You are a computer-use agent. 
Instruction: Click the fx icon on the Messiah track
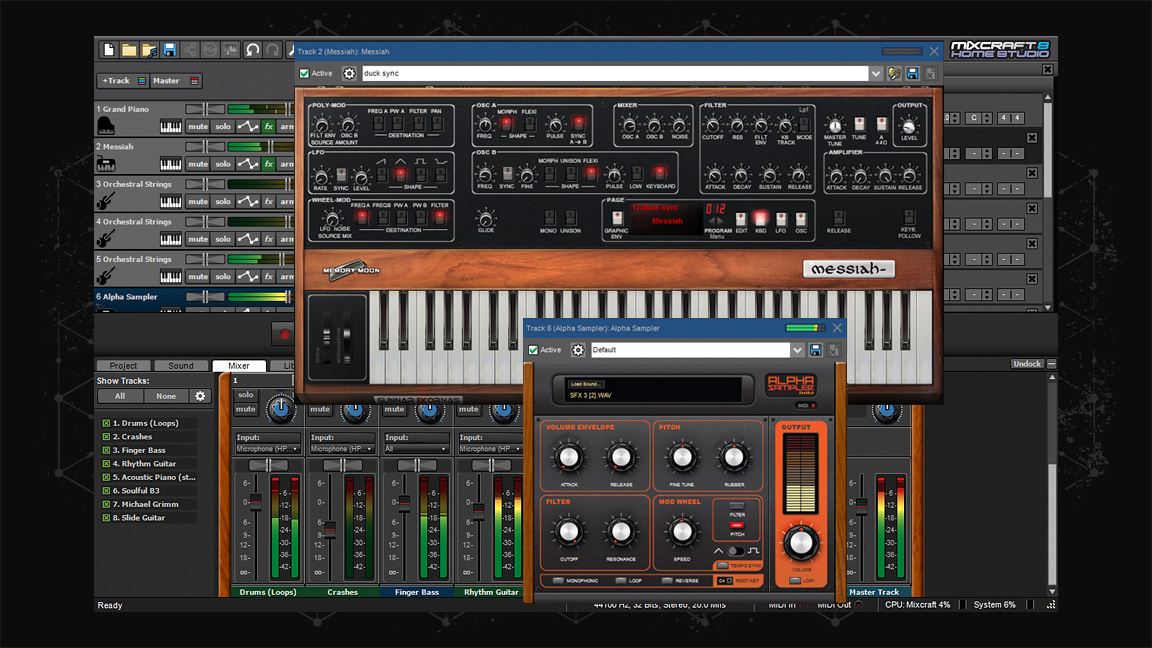tap(268, 164)
